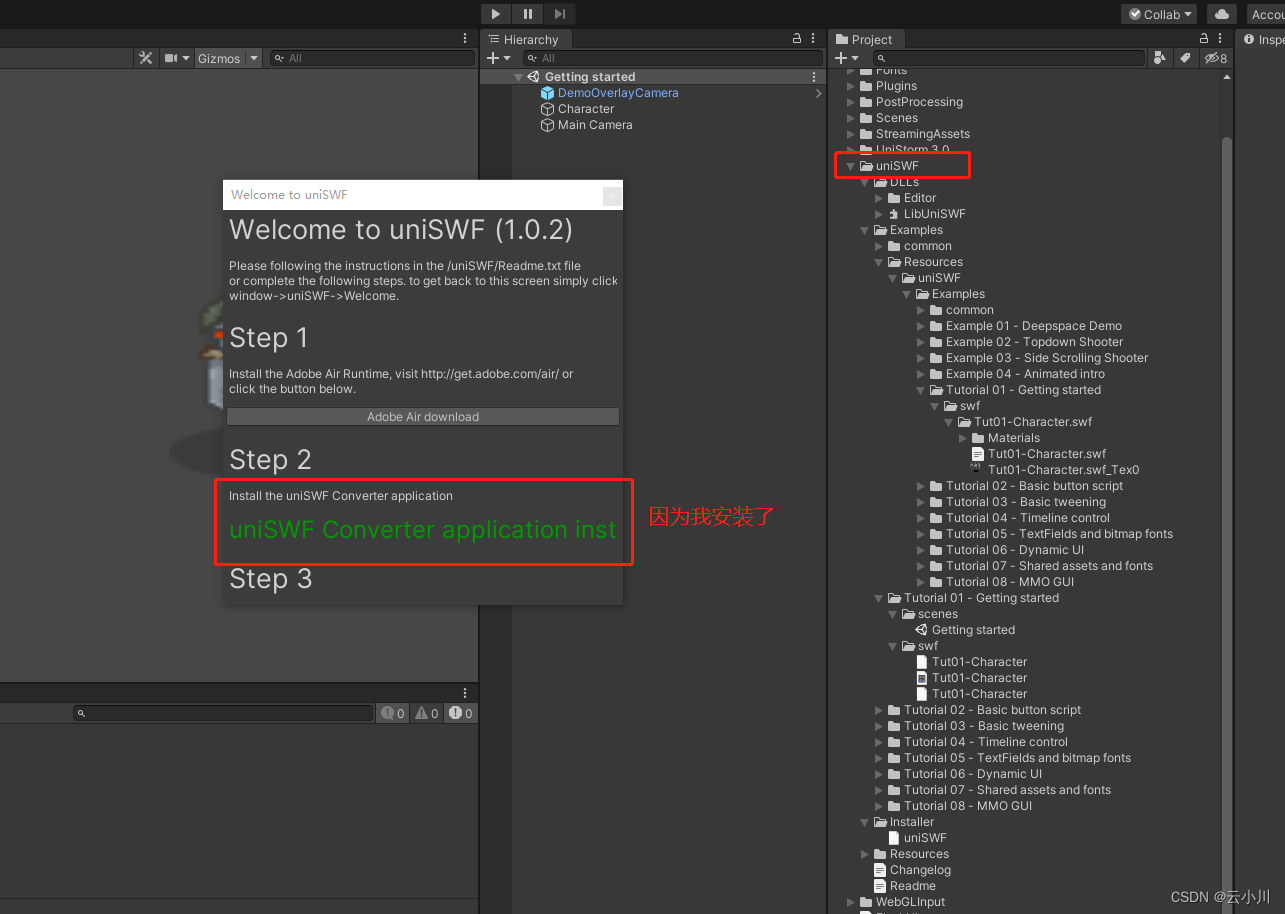The height and width of the screenshot is (914, 1285).
Task: Expand the StreamingAssets folder
Action: (851, 134)
